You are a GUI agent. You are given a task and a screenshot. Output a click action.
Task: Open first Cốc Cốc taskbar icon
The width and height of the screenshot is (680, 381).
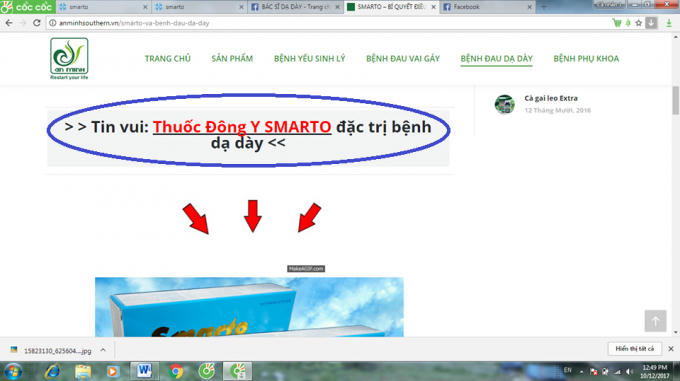tap(207, 371)
